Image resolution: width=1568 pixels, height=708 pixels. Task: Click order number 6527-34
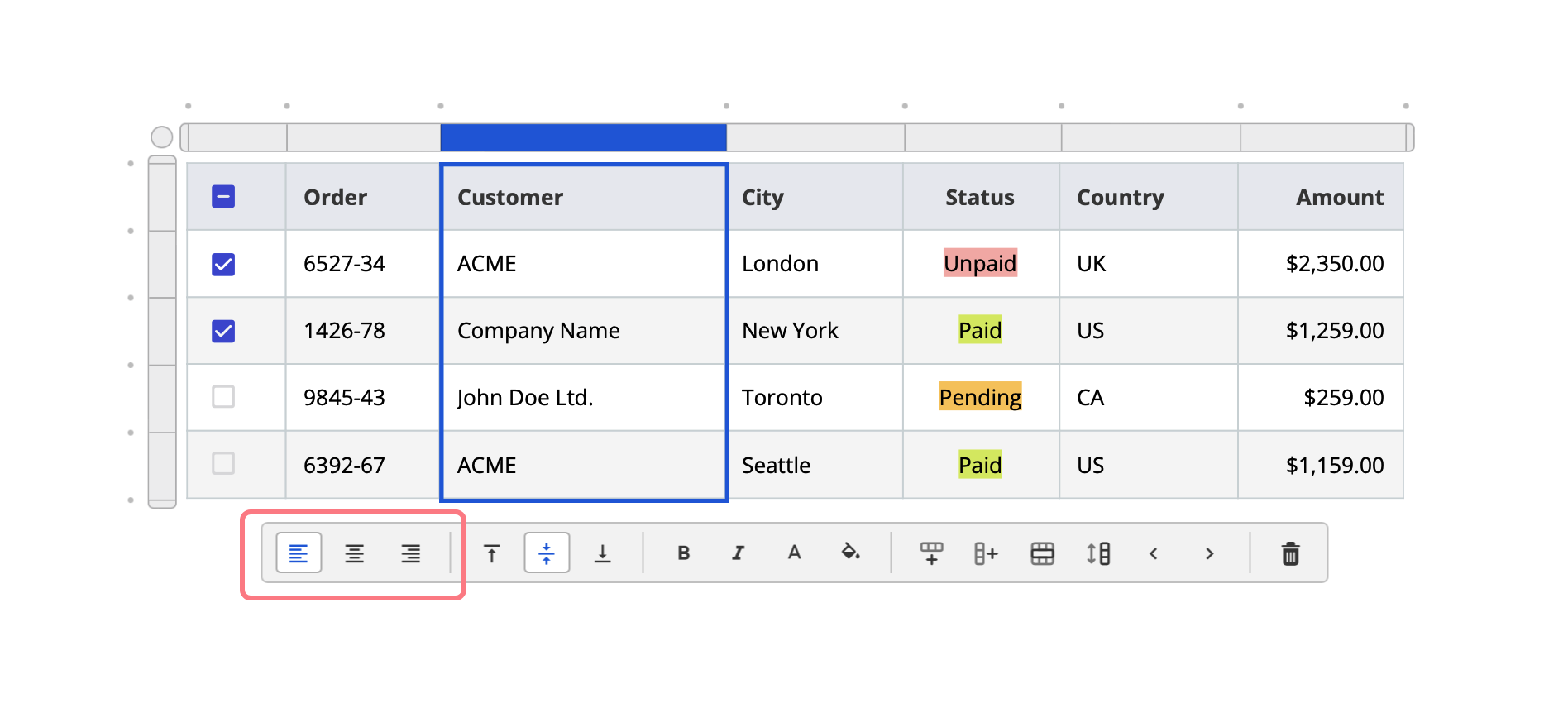344,264
